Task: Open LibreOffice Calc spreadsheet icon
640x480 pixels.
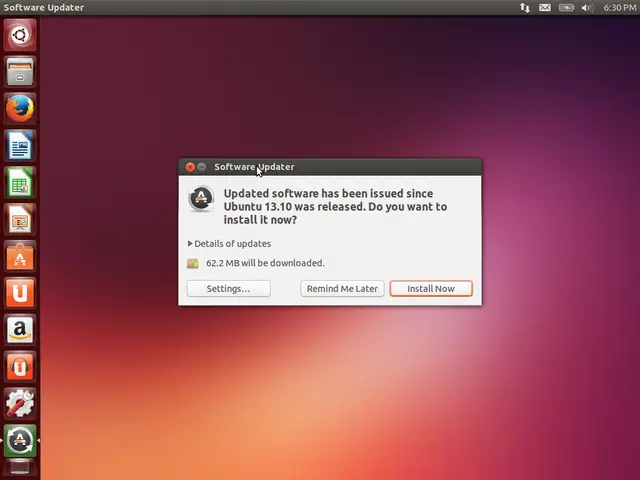Action: 20,182
